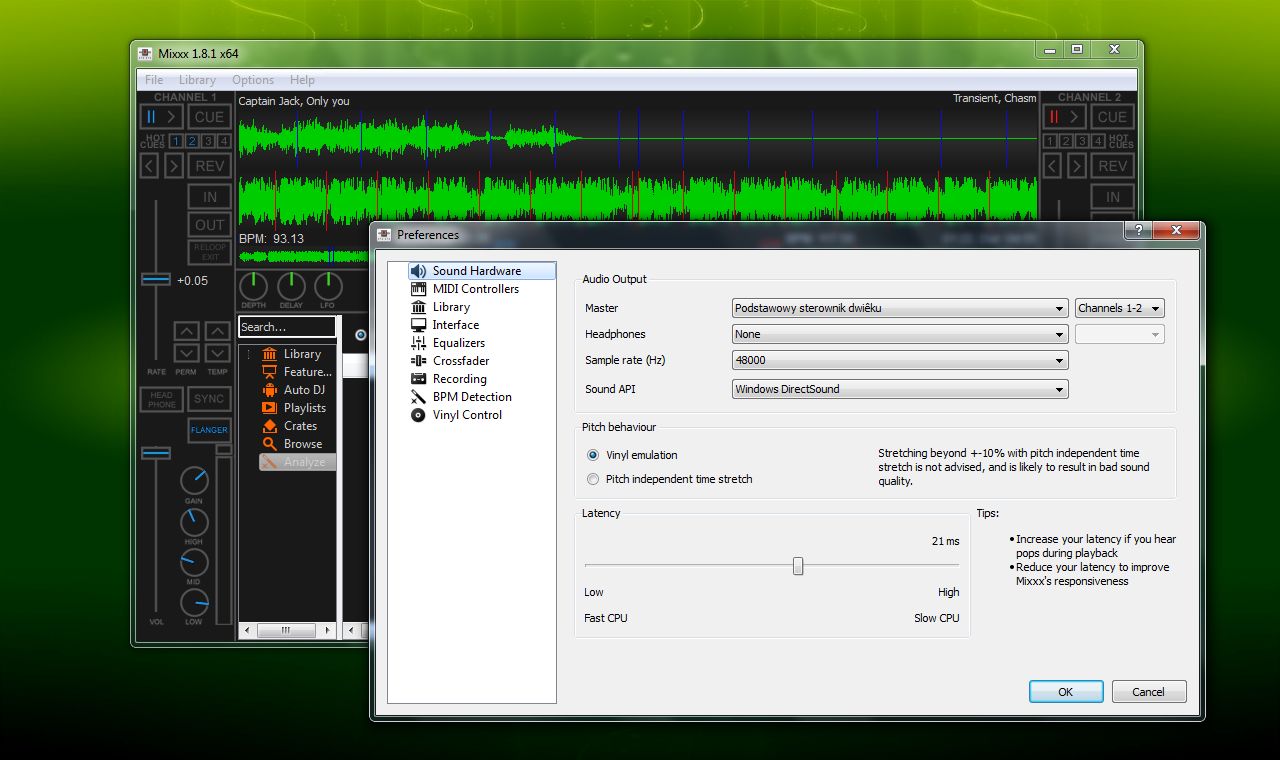Open Crates in Mixxx sidebar
Viewport: 1280px width, 760px height.
point(290,426)
